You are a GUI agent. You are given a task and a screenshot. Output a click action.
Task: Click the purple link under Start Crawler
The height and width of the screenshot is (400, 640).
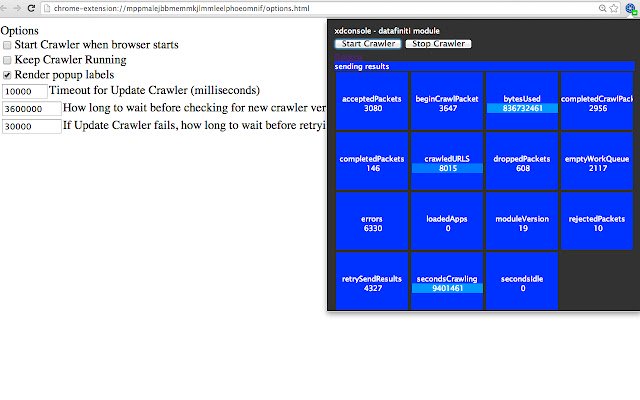(x=348, y=57)
